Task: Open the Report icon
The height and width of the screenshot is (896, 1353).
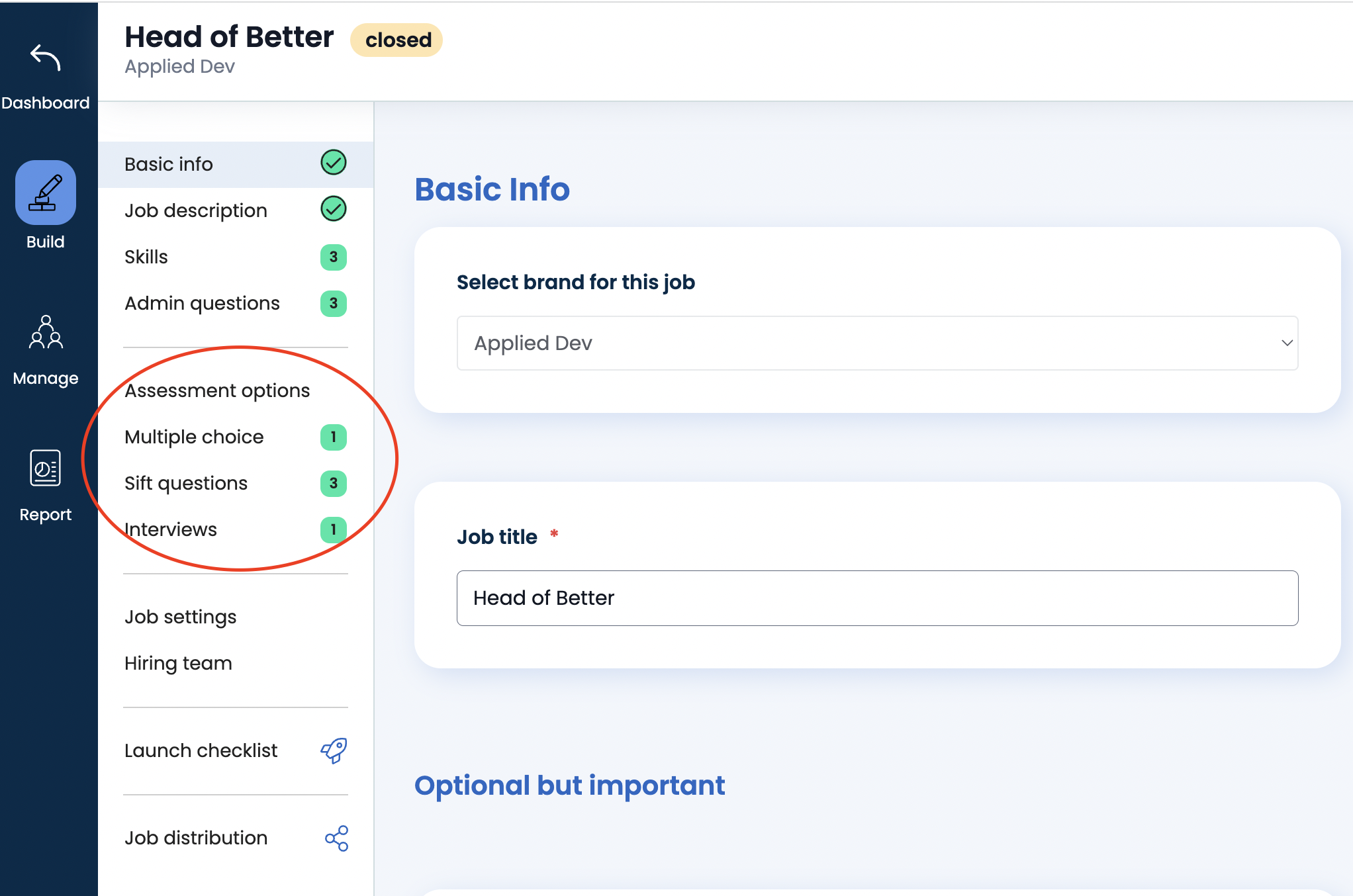Action: point(45,469)
